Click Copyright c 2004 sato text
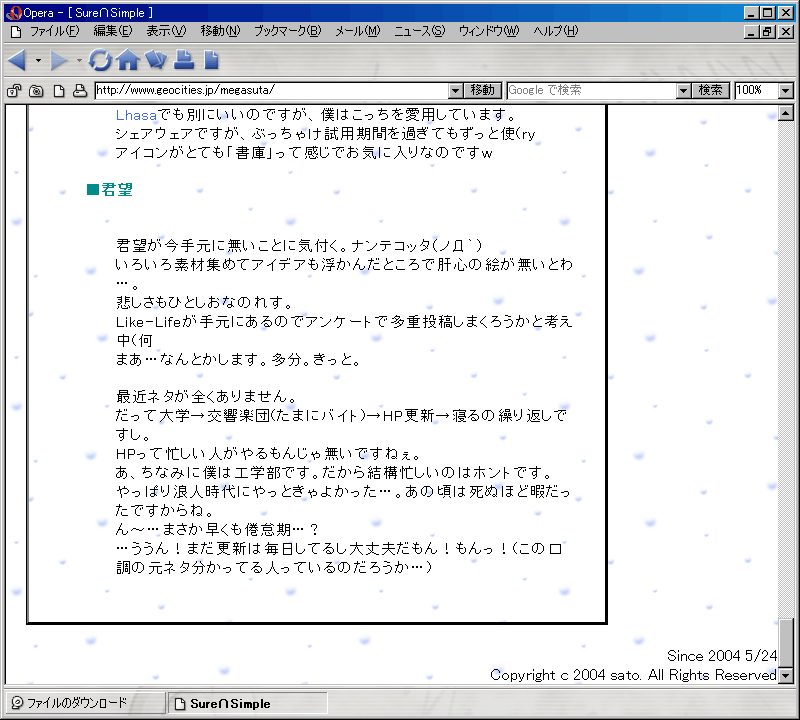 coord(565,675)
